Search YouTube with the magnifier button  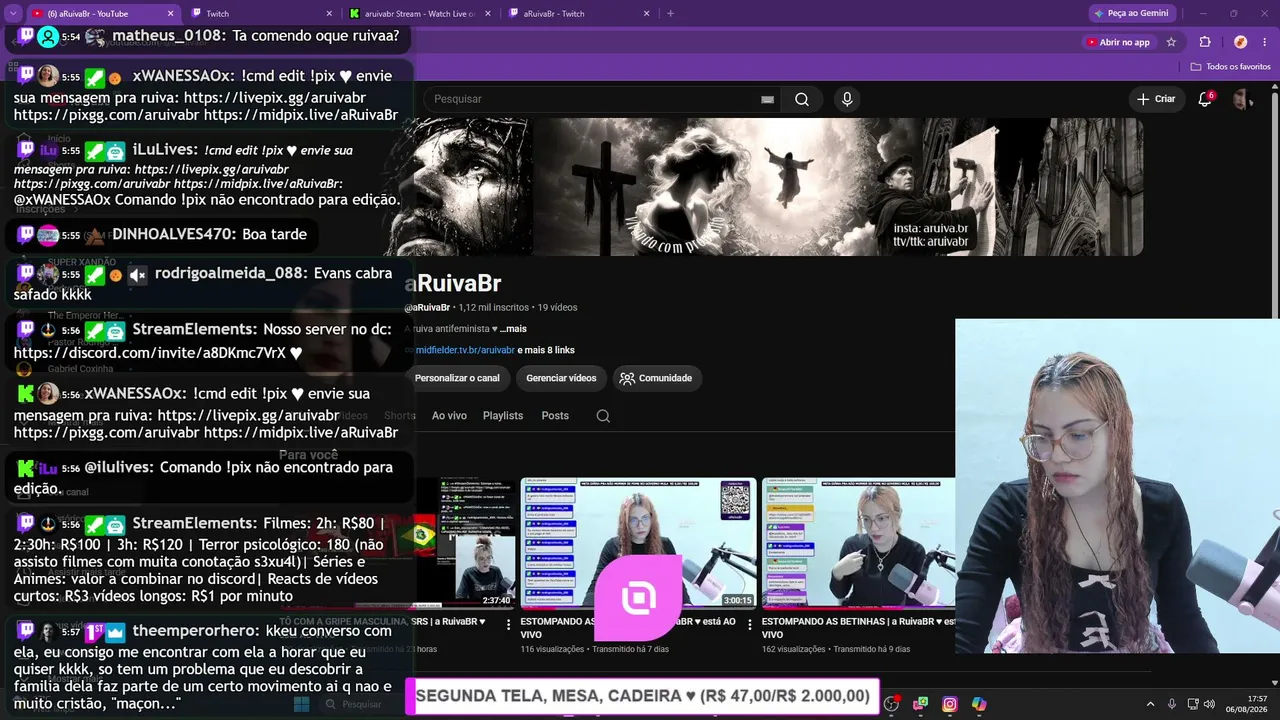coord(802,99)
